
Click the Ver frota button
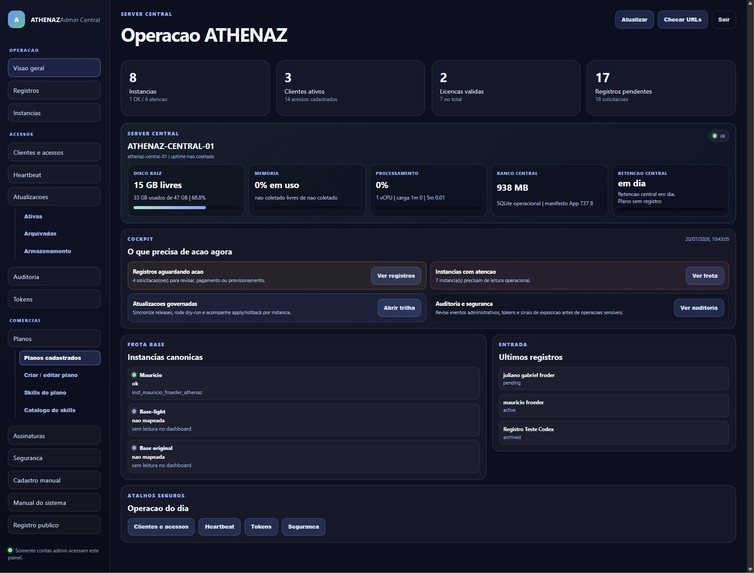704,276
